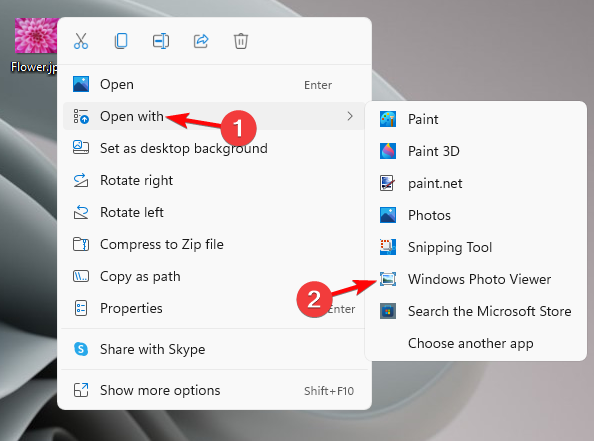Open image with Paint
594x441 pixels.
point(476,119)
